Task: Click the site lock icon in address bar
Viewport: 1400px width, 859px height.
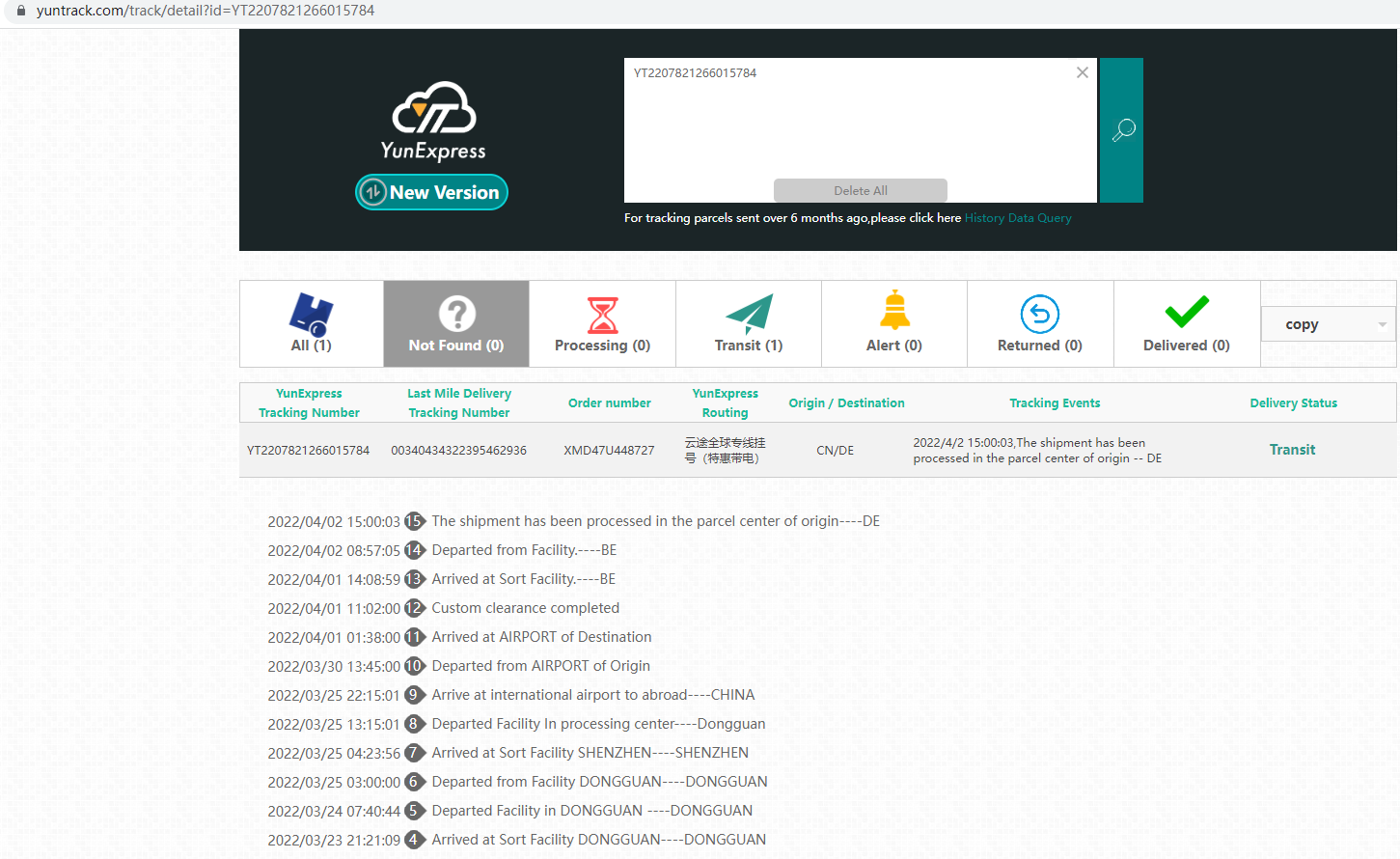Action: tap(20, 11)
